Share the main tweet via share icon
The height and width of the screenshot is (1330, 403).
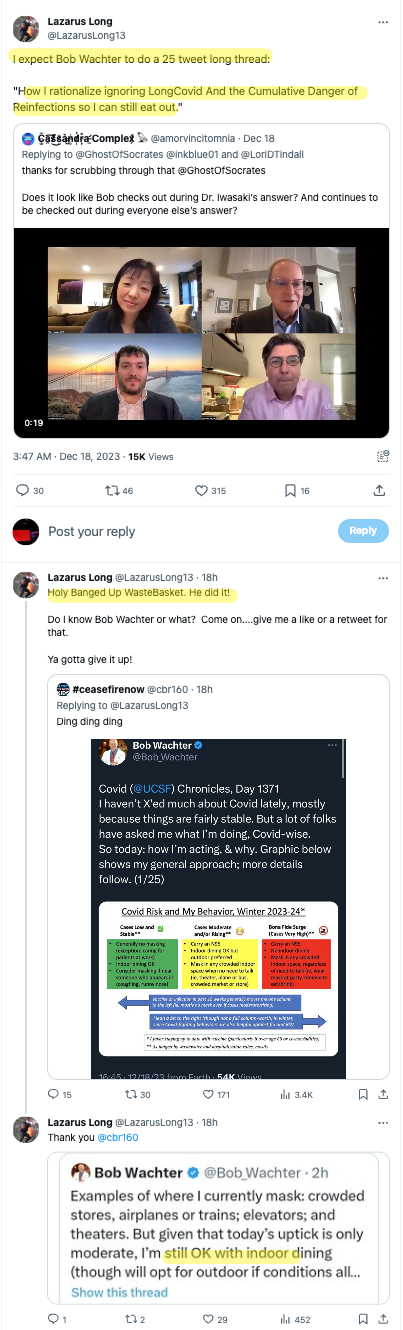point(379,490)
